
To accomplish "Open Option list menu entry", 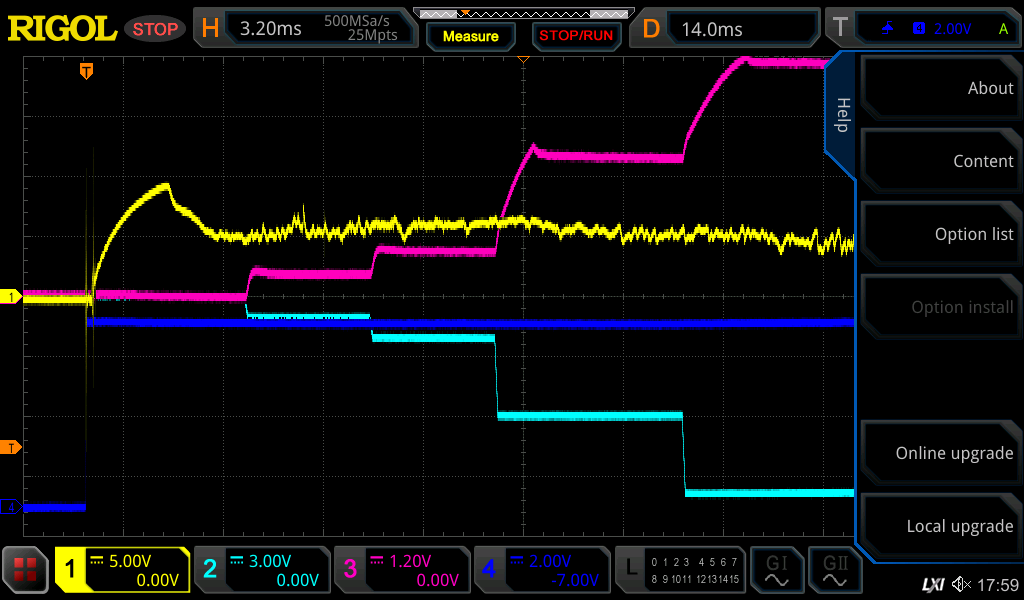I will click(940, 234).
